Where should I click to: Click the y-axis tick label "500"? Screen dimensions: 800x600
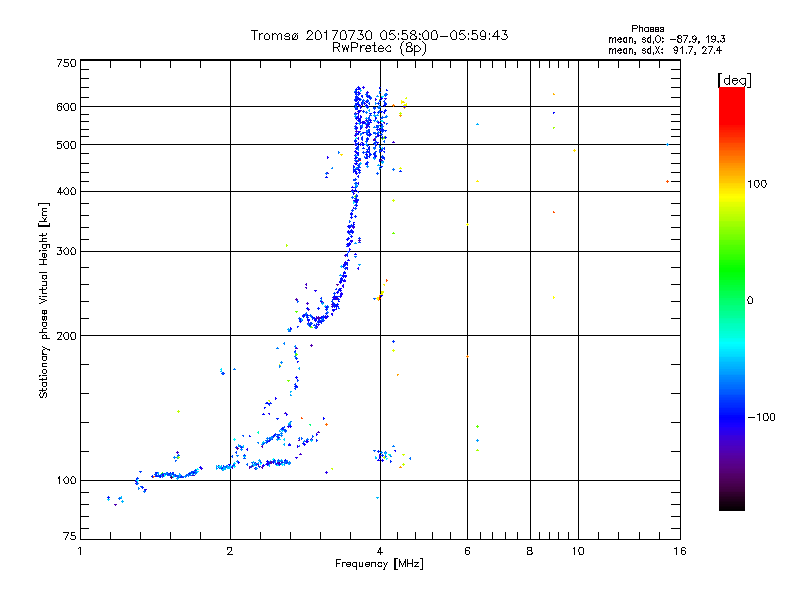(x=66, y=145)
